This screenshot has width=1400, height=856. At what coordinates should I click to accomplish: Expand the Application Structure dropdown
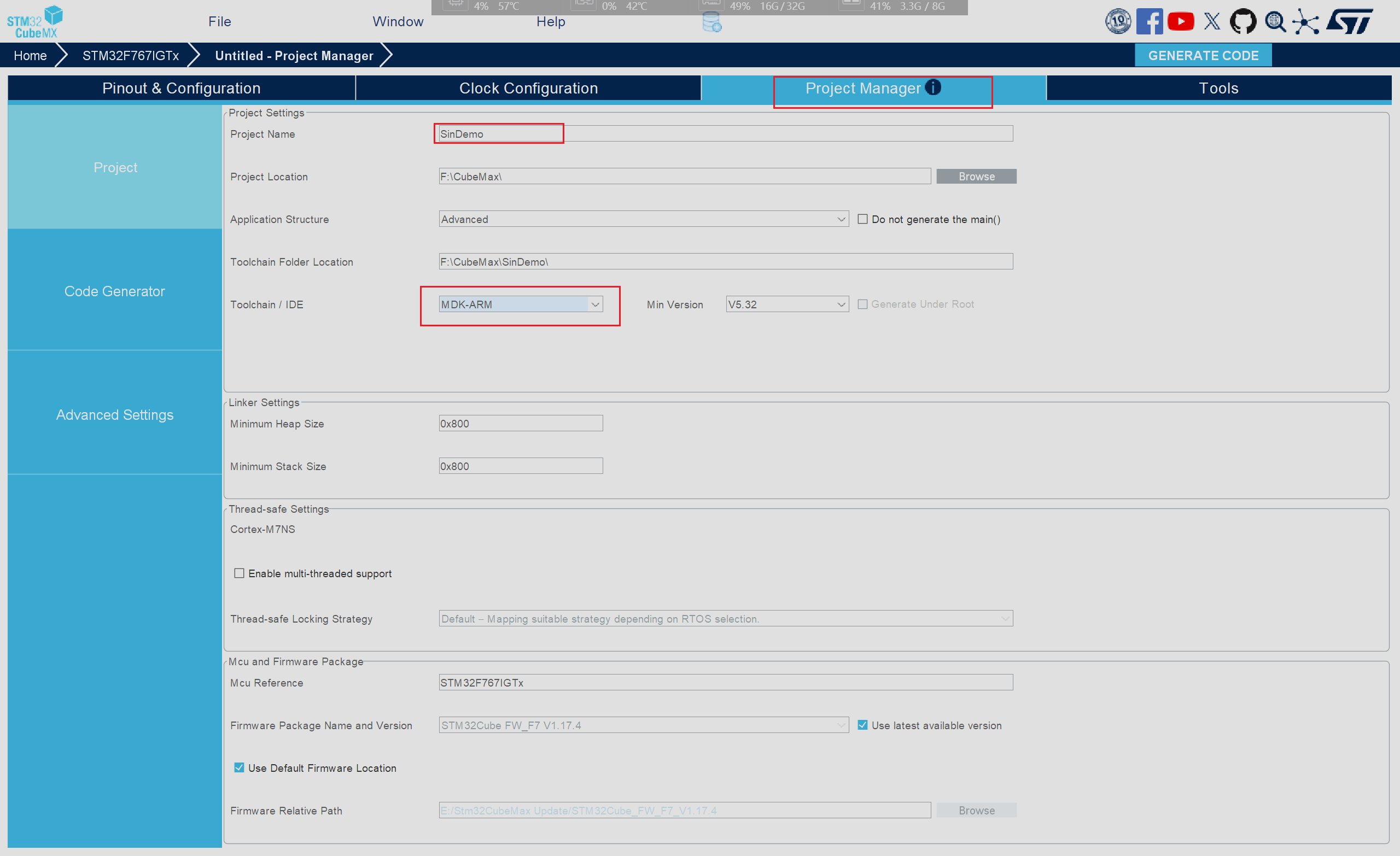click(841, 219)
